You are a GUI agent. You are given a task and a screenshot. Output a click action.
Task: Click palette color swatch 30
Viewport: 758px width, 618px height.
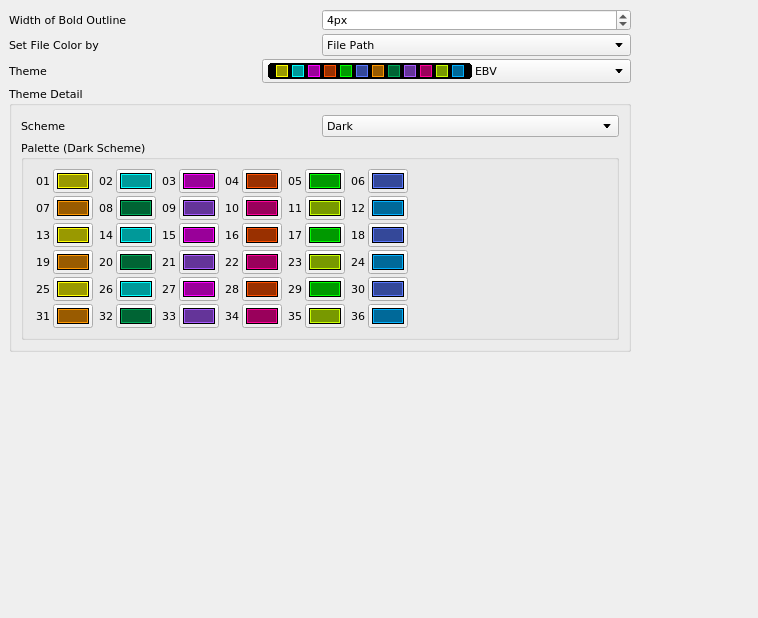coord(388,289)
